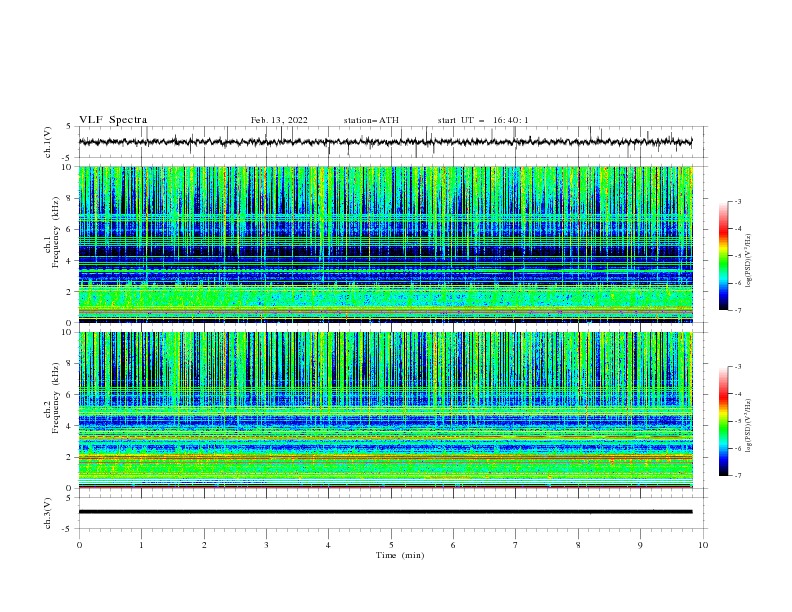Image resolution: width=792 pixels, height=612 pixels.
Task: Click the ch.3 flat voltage trace
Action: click(385, 512)
